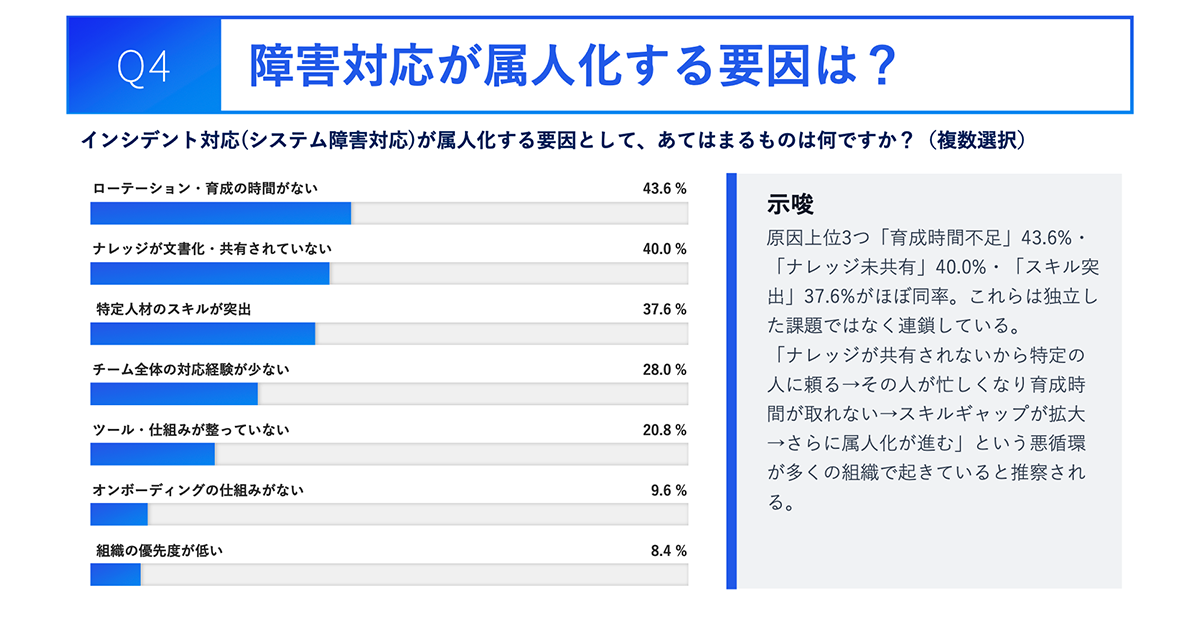Click the チーム全体の対応経験が少ない label
The width and height of the screenshot is (1200, 630).
[x=191, y=369]
